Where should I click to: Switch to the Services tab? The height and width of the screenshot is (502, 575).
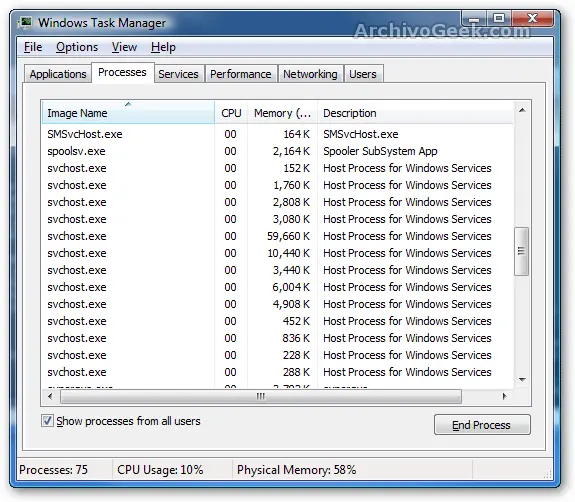178,74
